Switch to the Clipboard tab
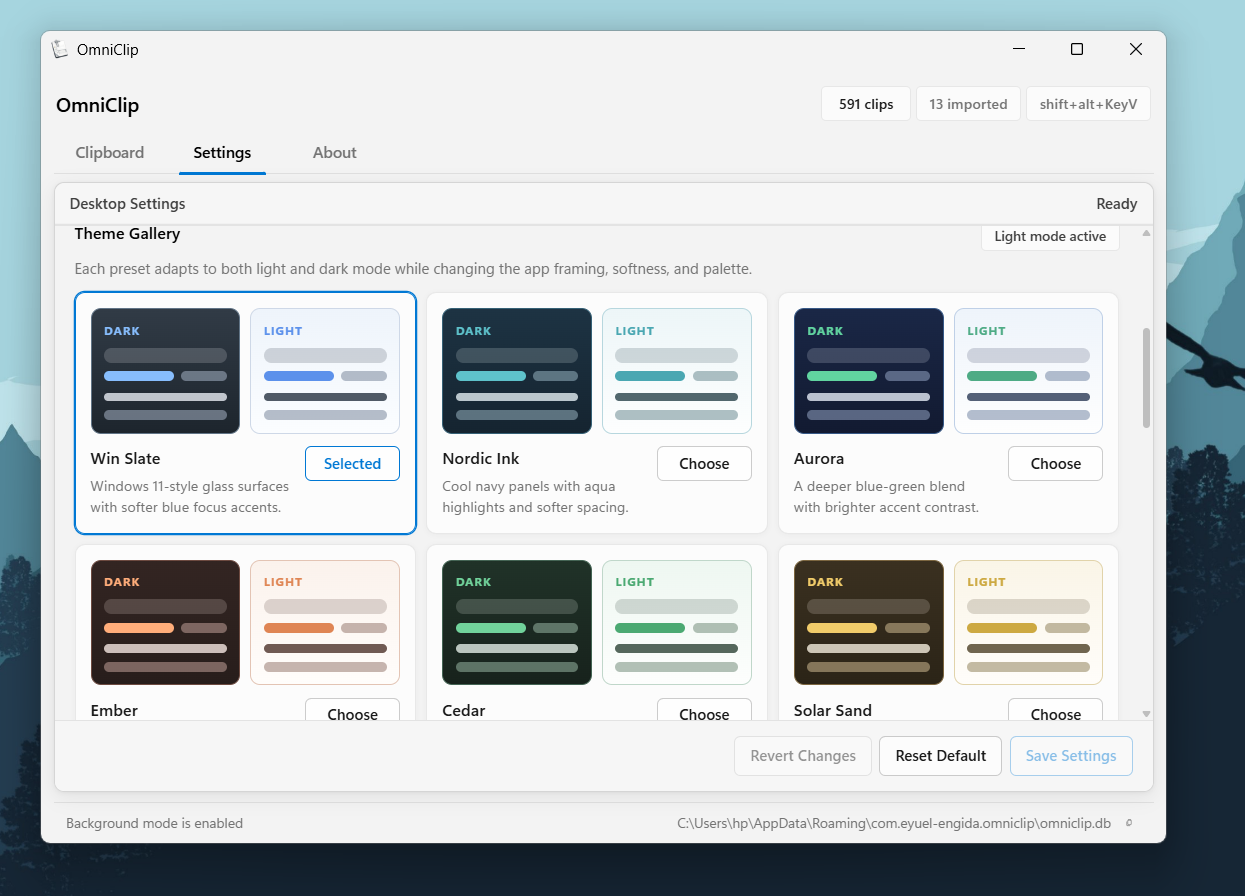This screenshot has width=1245, height=896. tap(110, 153)
